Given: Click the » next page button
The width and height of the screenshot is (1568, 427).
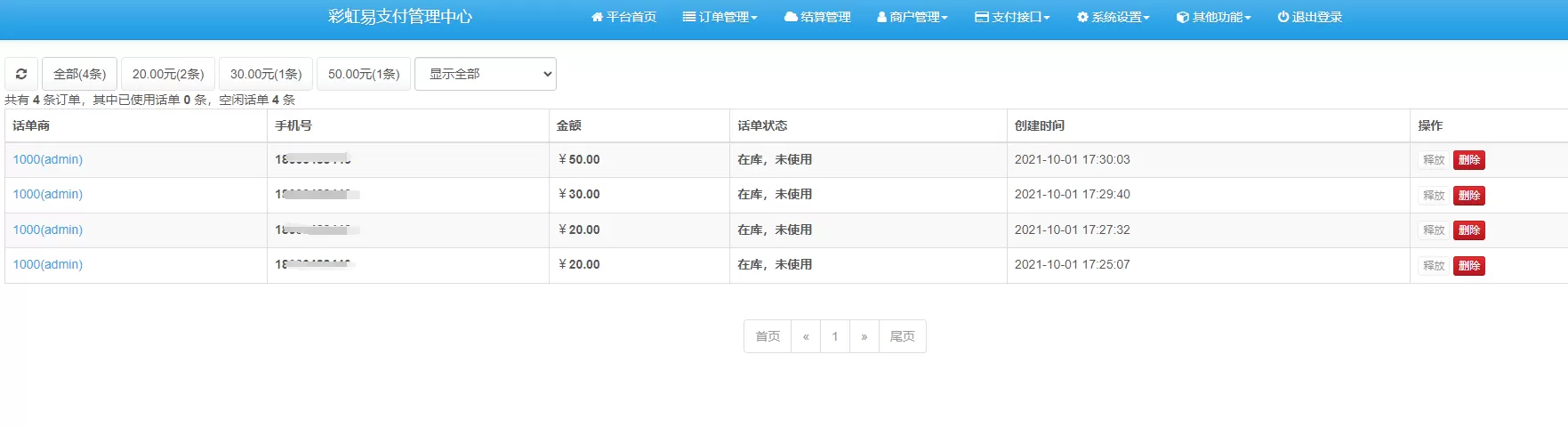Looking at the screenshot, I should coord(864,336).
